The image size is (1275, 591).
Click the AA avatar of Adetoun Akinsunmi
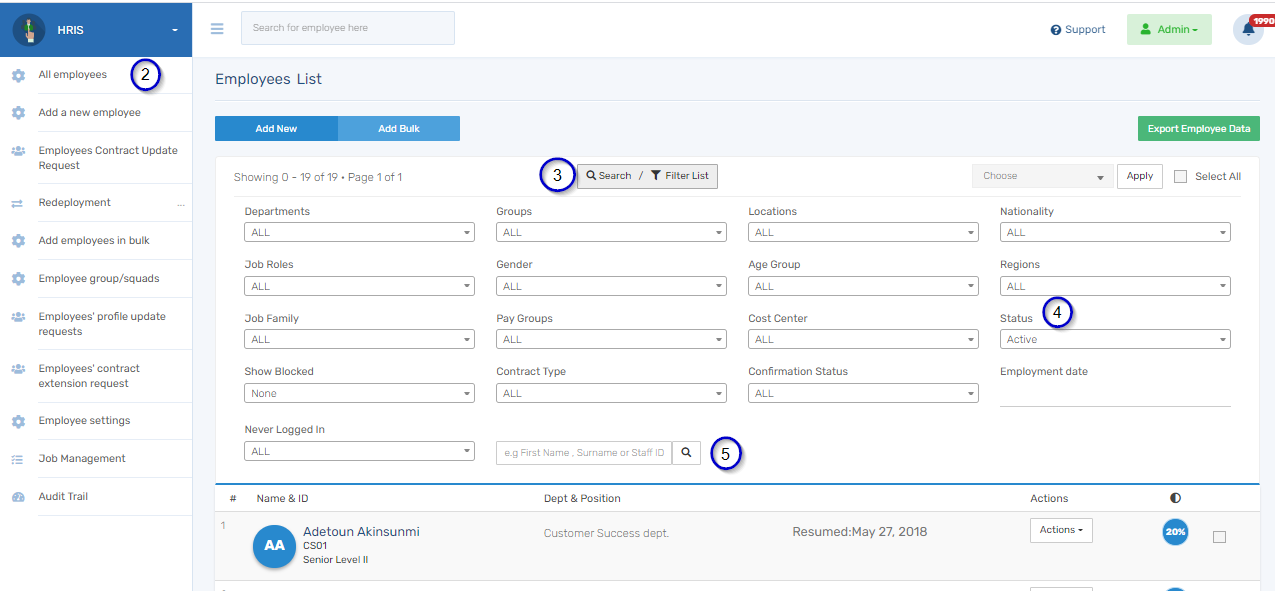coord(274,546)
